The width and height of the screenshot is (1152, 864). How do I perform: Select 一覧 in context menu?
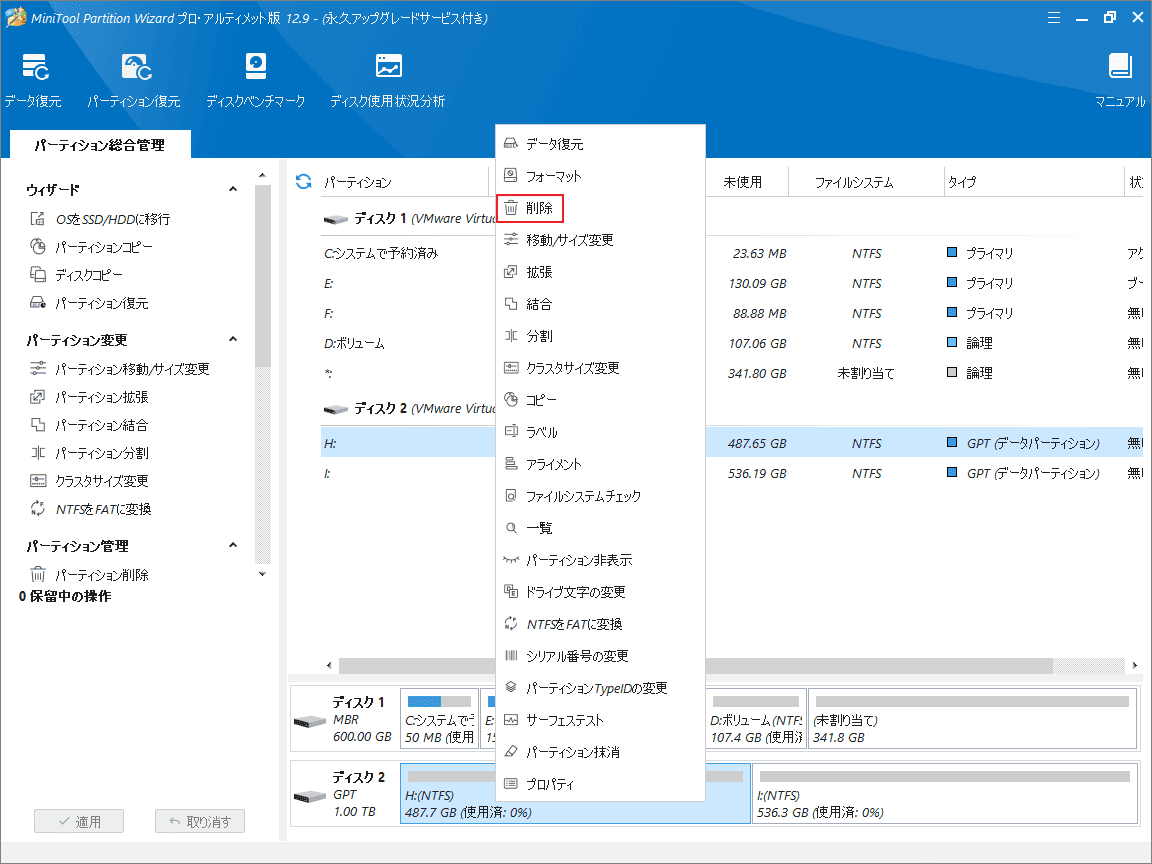click(600, 528)
